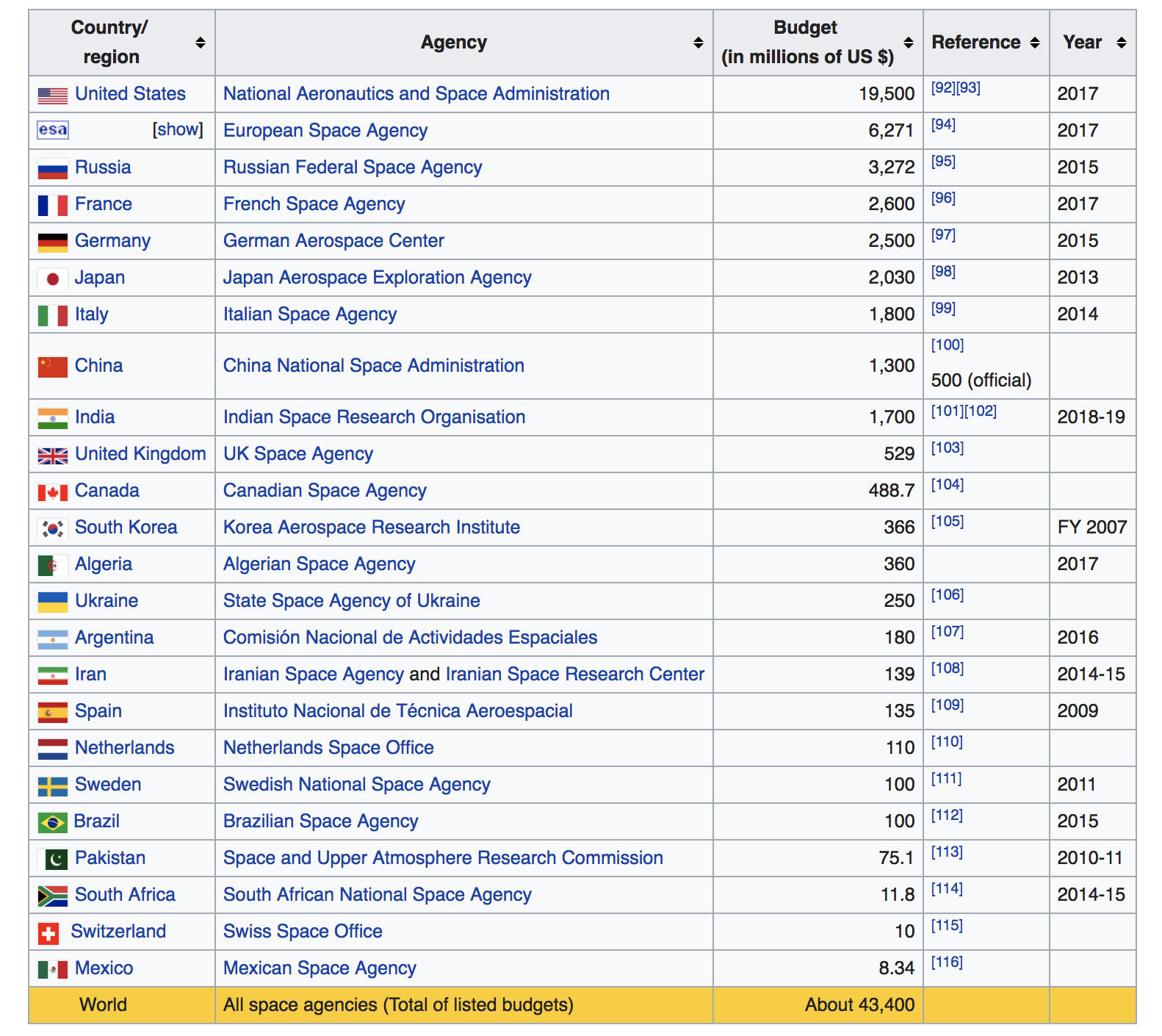Click the Italy flag icon
Viewport: 1162px width, 1036px height.
[x=53, y=315]
